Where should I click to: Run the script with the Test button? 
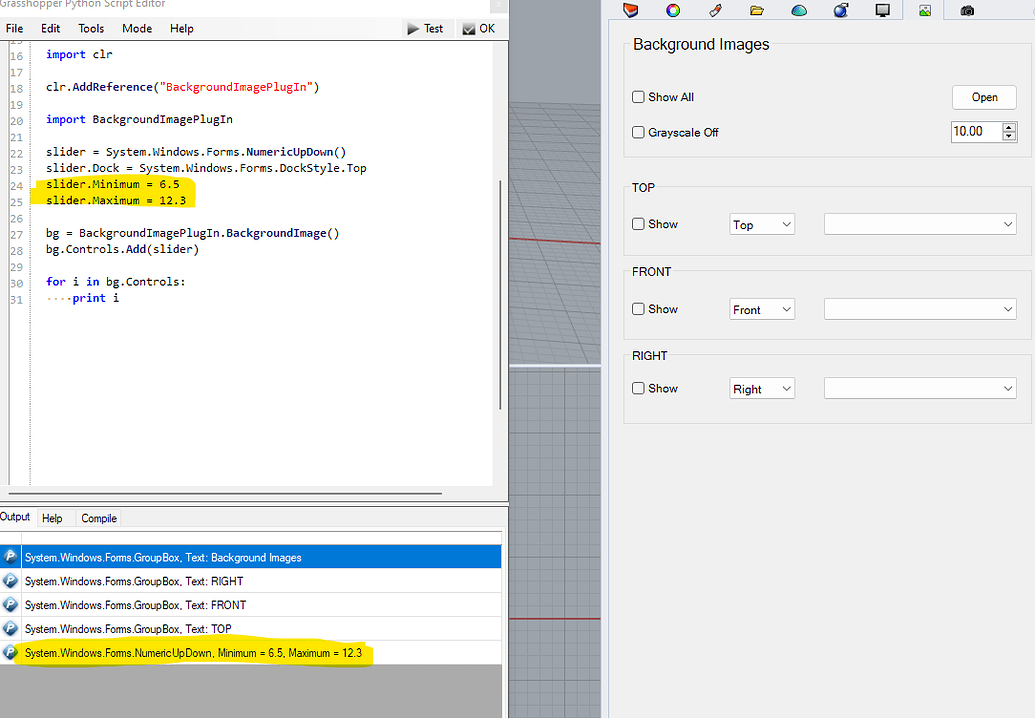pos(427,28)
